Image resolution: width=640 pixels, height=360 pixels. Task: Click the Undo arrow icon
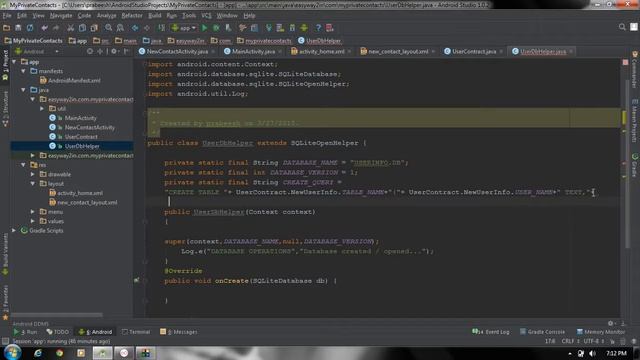[44, 28]
